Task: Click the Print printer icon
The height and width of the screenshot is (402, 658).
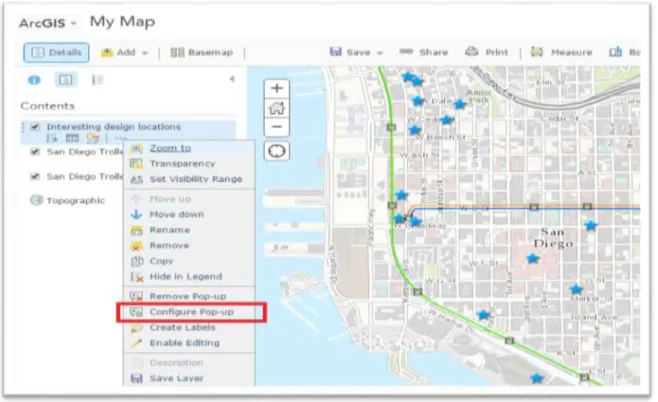Action: pos(472,52)
